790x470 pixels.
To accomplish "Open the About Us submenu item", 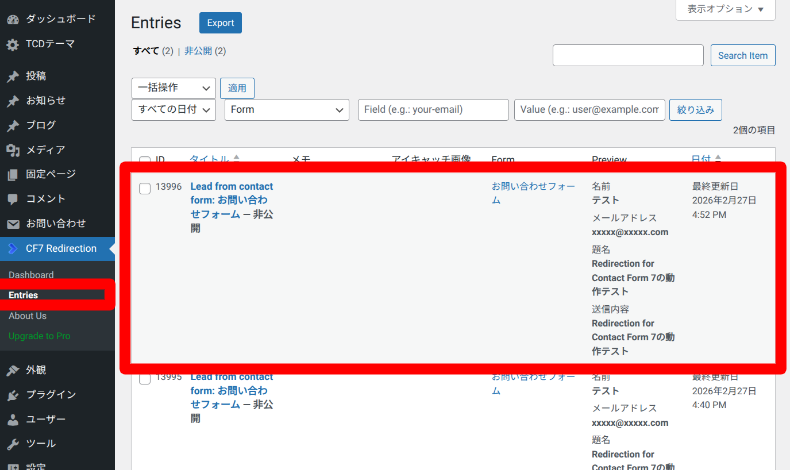I will [27, 316].
